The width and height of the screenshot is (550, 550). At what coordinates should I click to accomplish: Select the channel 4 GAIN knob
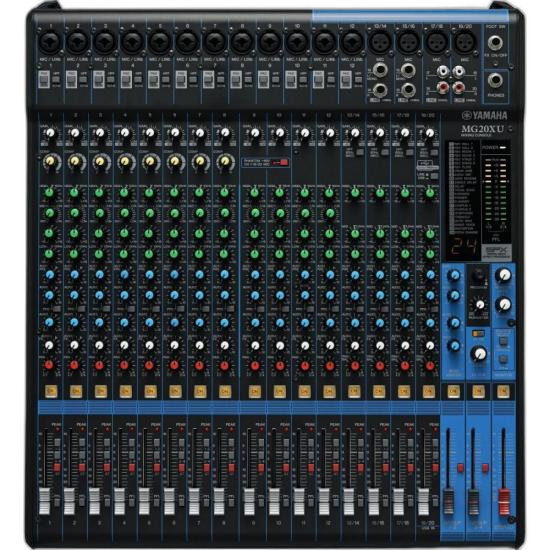coord(125,133)
